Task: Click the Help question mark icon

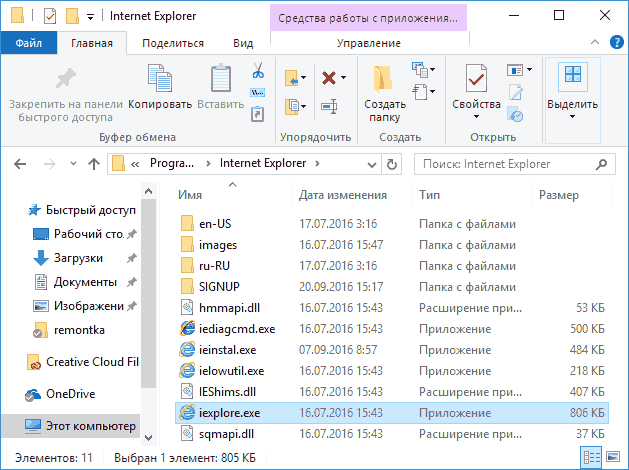Action: tap(616, 42)
